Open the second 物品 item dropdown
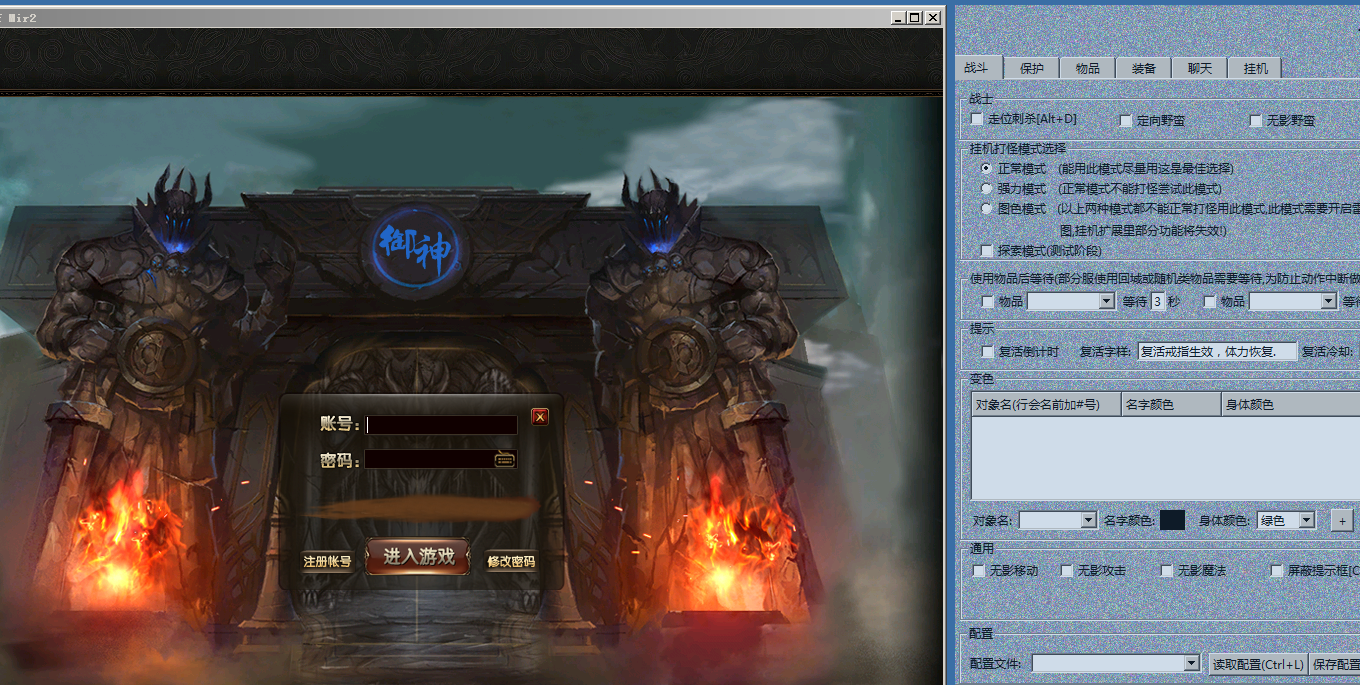The height and width of the screenshot is (685, 1360). click(x=1329, y=301)
